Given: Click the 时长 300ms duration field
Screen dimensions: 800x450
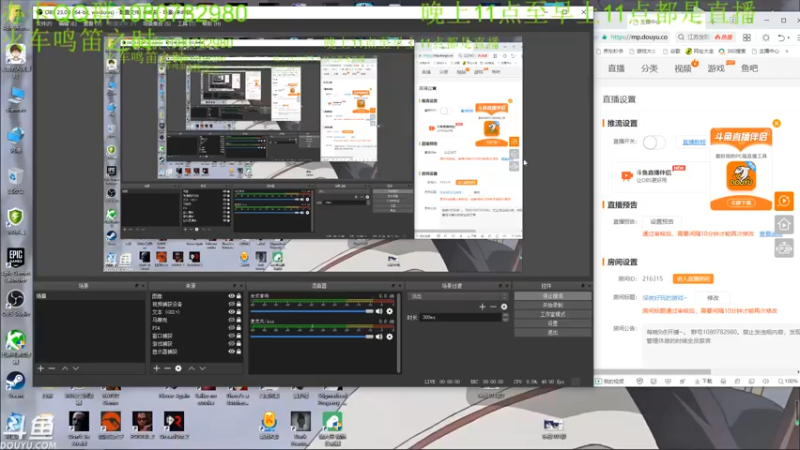Looking at the screenshot, I should [x=460, y=317].
